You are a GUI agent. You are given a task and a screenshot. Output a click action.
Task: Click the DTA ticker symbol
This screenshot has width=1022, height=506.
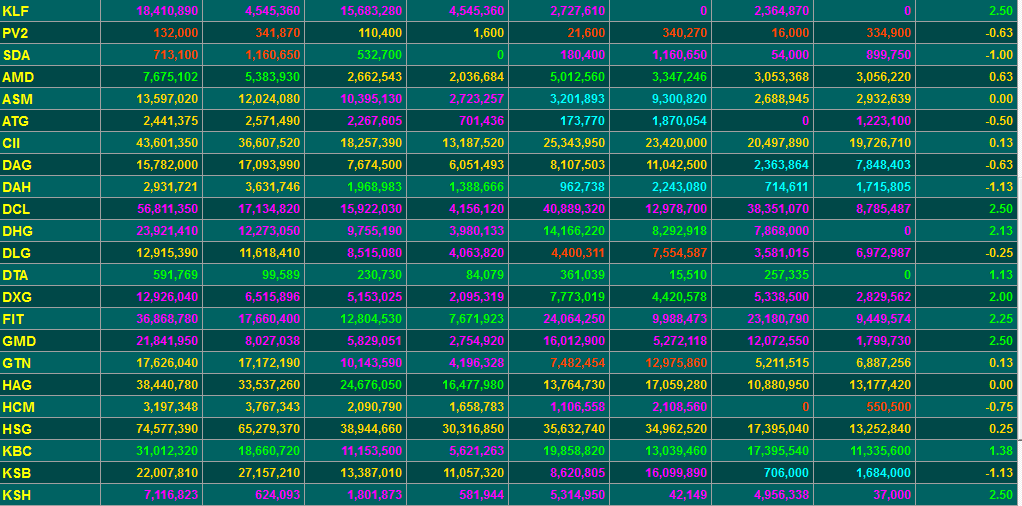click(x=16, y=276)
